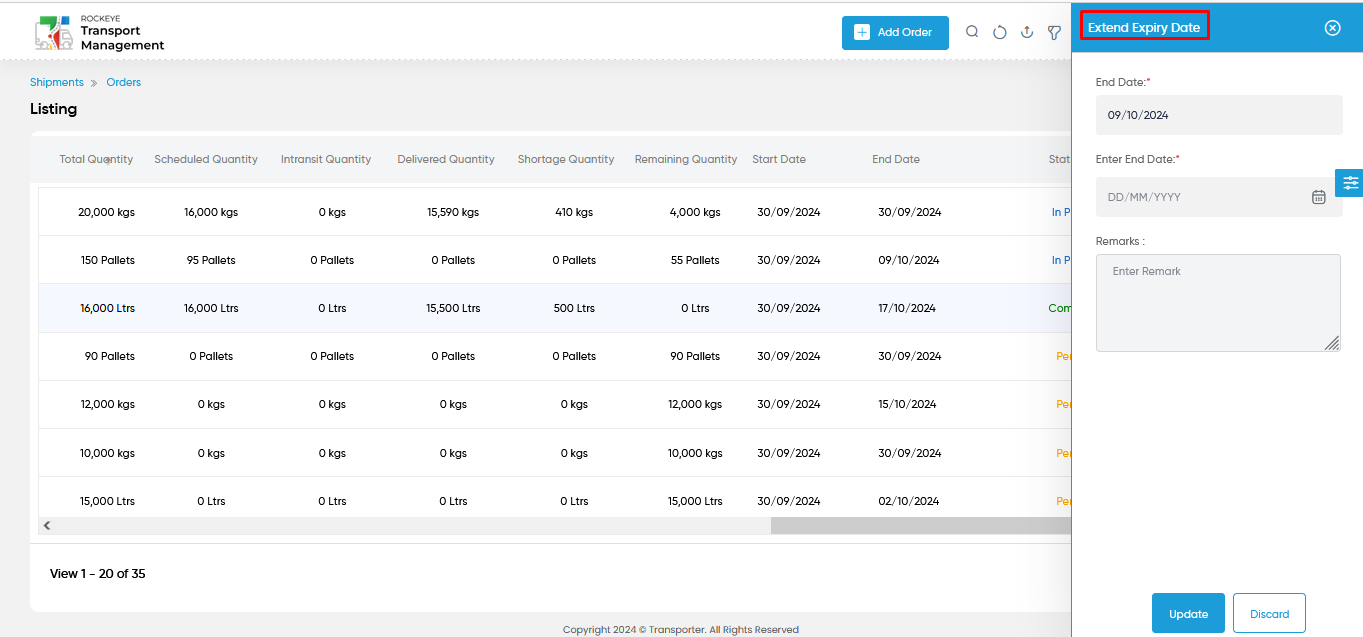Select the 12,000 kgs total quantity cell
Viewport: 1363px width, 637px height.
(x=108, y=404)
